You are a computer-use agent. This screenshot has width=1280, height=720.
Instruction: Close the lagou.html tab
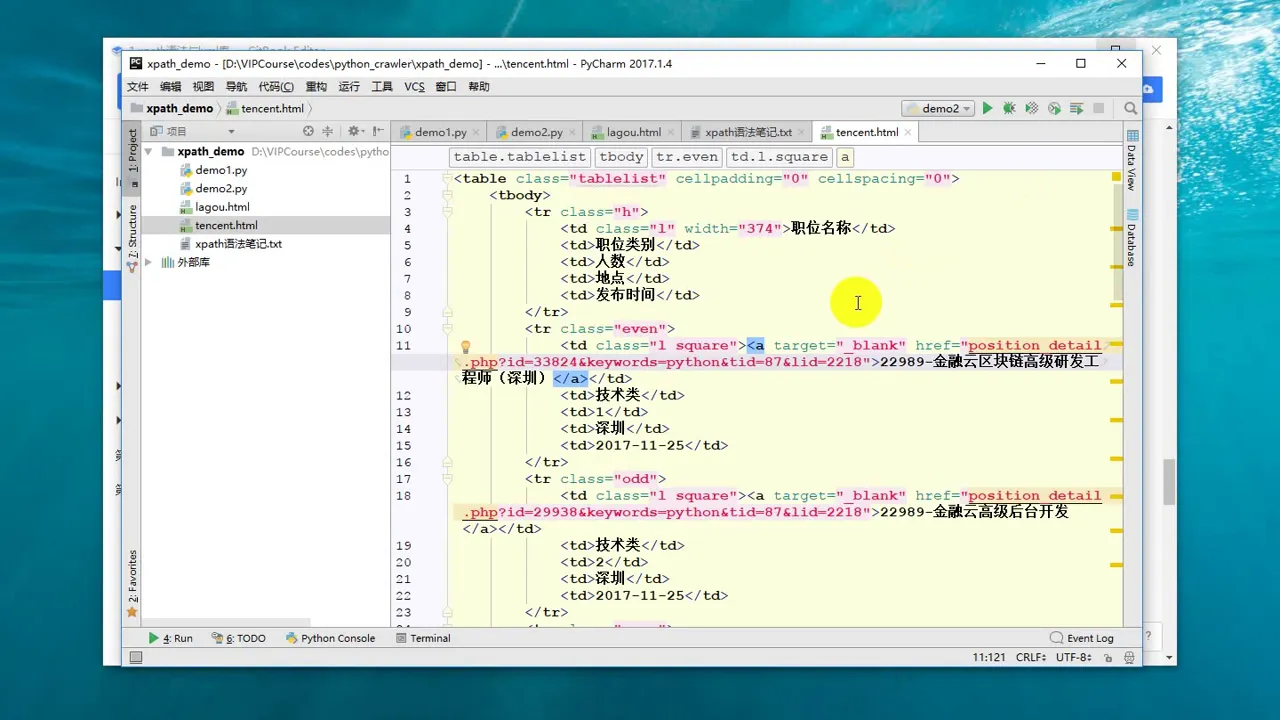pos(670,132)
